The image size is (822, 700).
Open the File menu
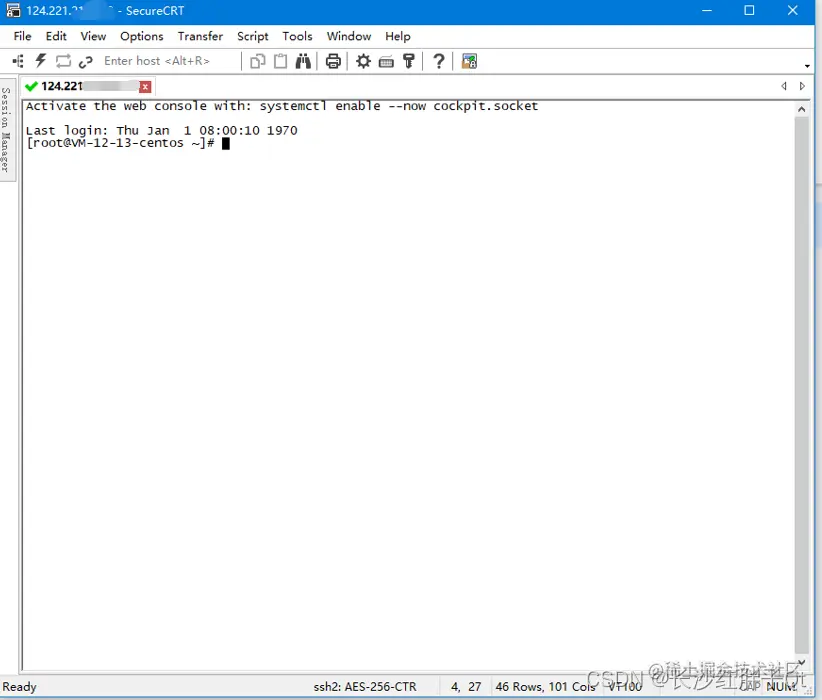pyautogui.click(x=23, y=36)
